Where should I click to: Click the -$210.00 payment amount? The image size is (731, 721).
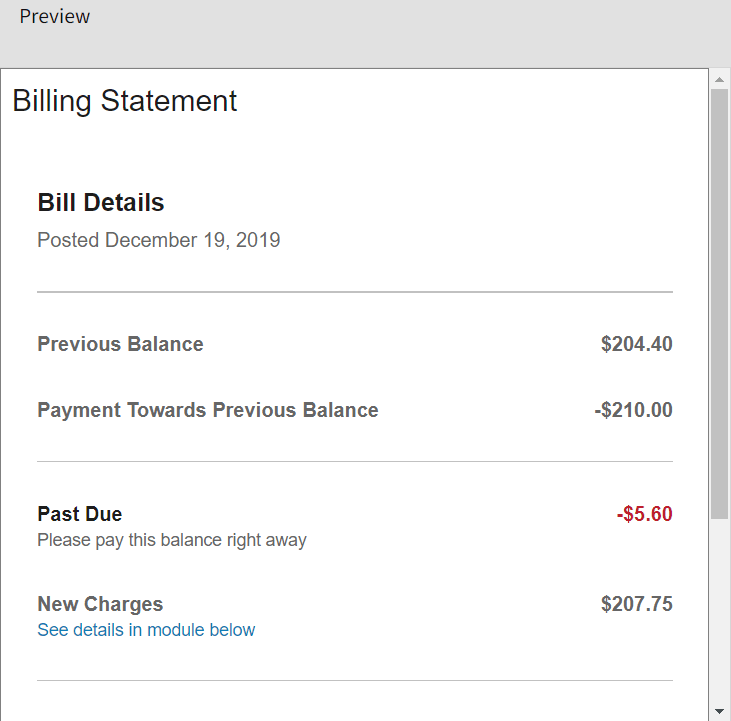pyautogui.click(x=633, y=410)
